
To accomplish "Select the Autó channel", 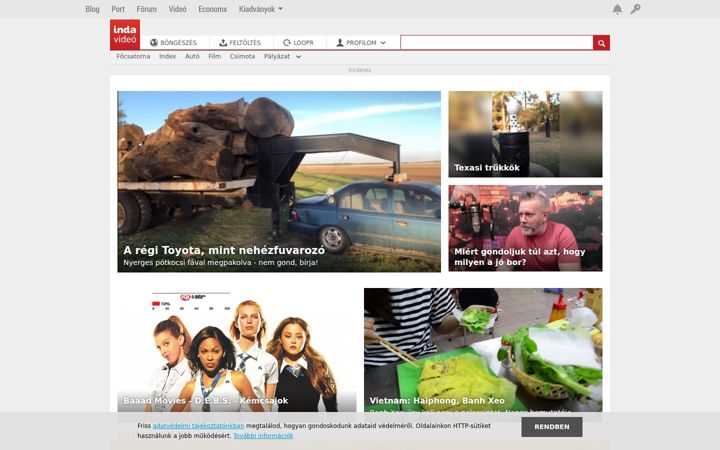I will (192, 56).
